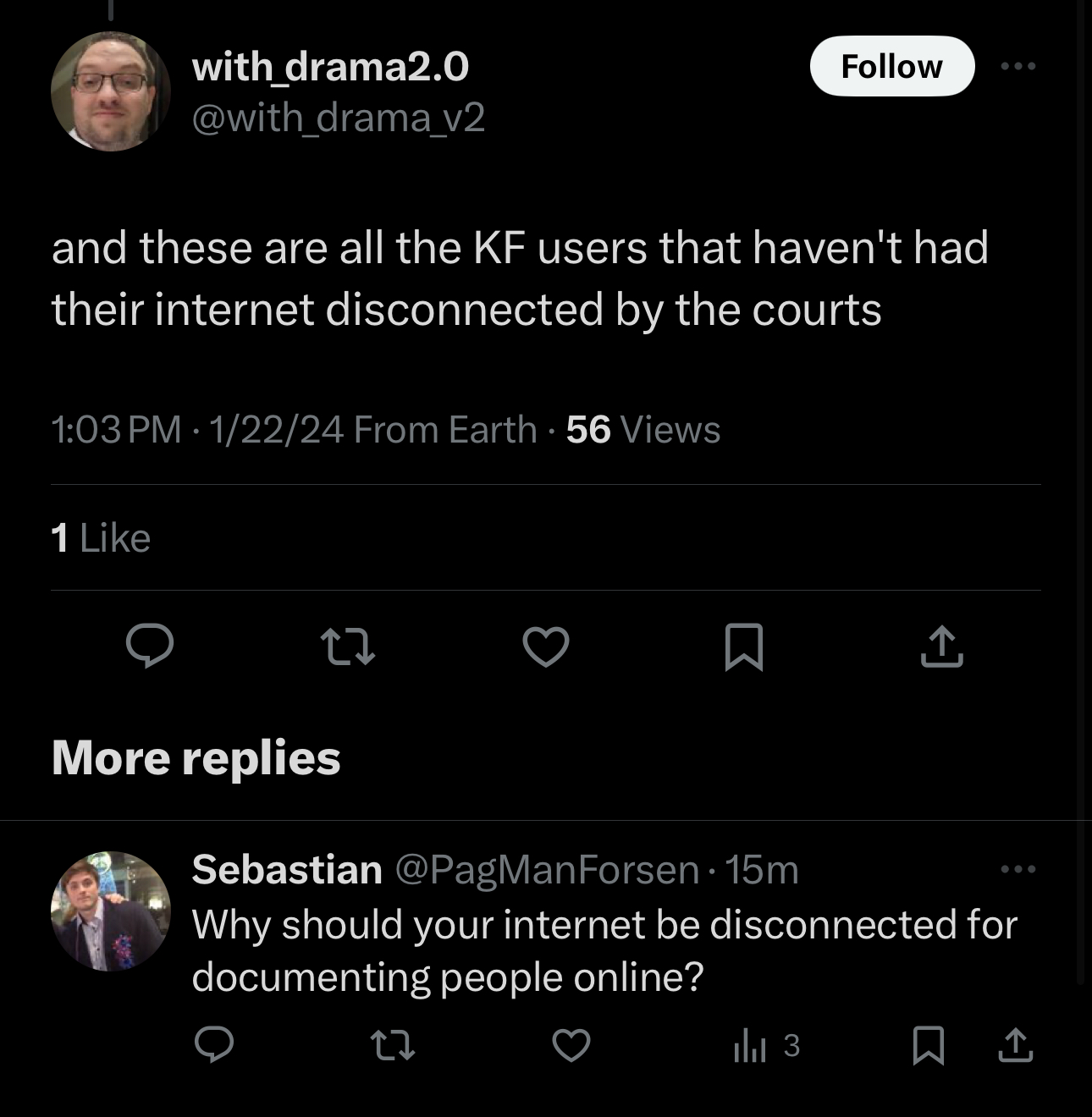Reply to with_drama2.0's main tweet
The height and width of the screenshot is (1117, 1092).
click(150, 647)
